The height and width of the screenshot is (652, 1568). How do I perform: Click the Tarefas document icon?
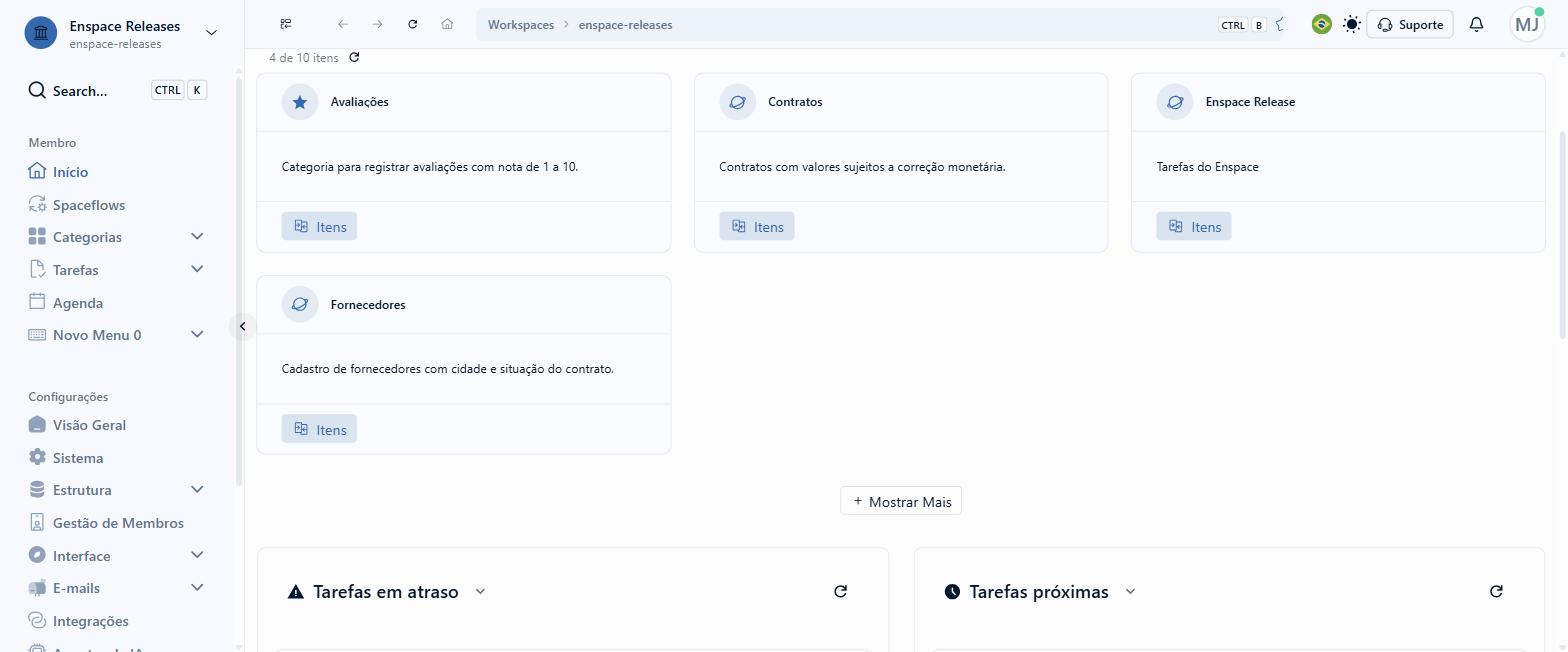click(x=37, y=269)
